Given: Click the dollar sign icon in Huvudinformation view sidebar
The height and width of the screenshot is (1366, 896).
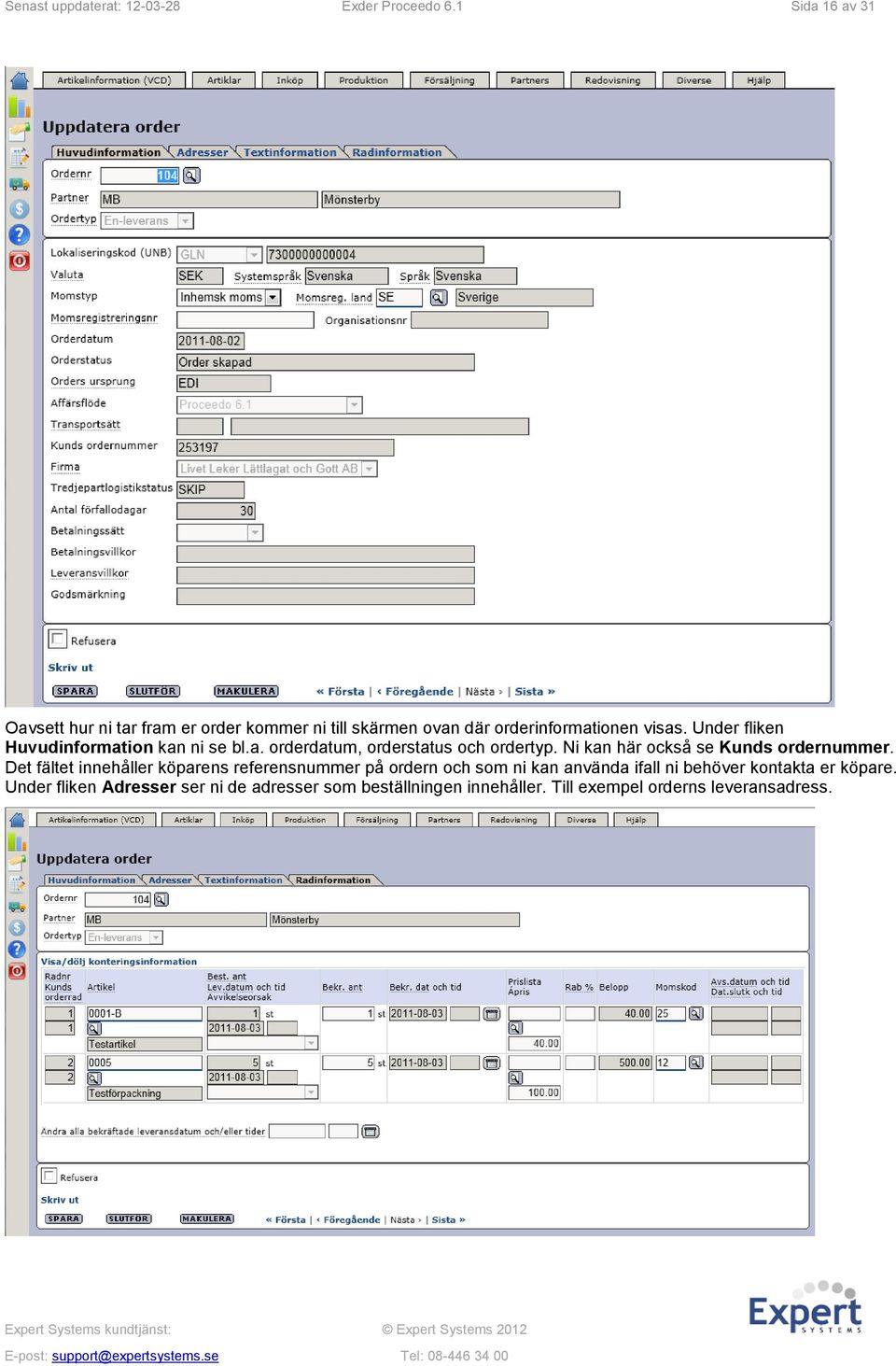Looking at the screenshot, I should 19,209.
